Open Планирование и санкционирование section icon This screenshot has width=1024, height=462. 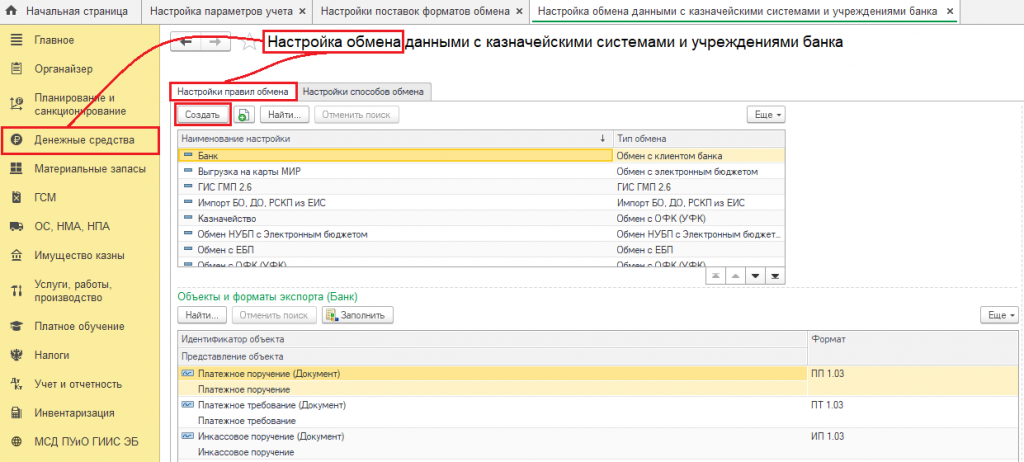[17, 104]
